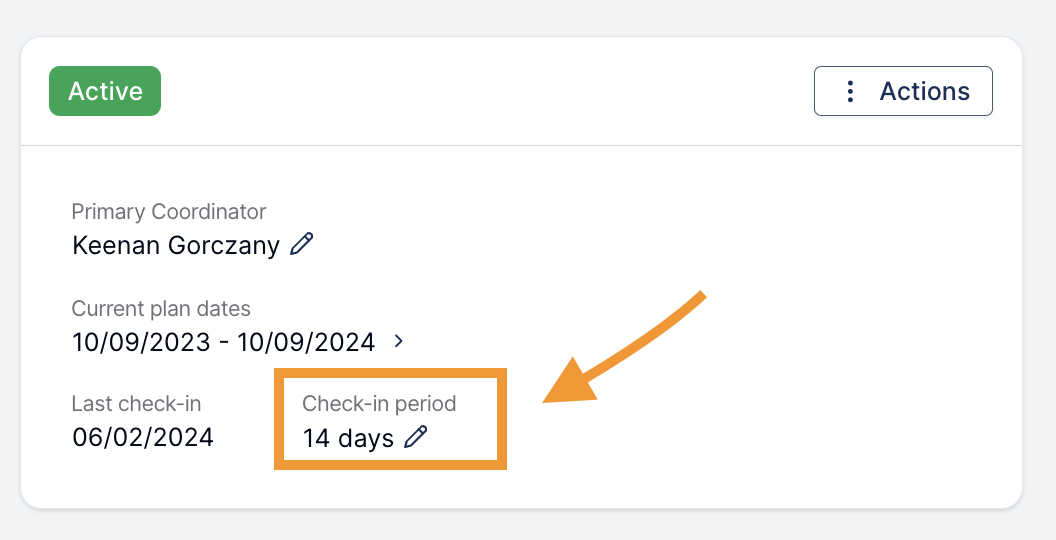This screenshot has height=540, width=1056.
Task: Click the three-dot kebab icon in Actions
Action: pyautogui.click(x=850, y=91)
